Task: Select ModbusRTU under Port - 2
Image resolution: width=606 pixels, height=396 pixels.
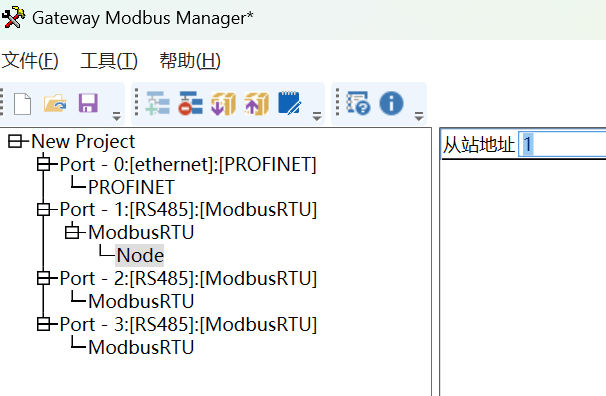Action: 141,301
